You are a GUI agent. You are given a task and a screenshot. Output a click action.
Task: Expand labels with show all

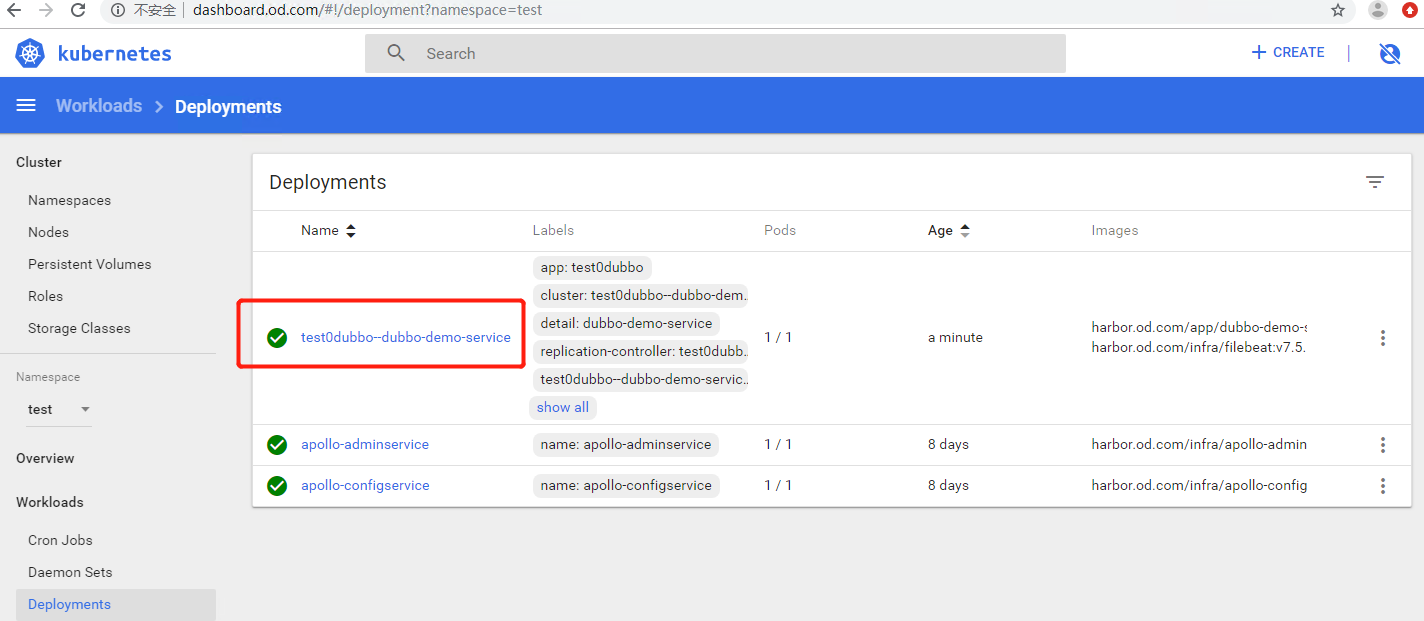point(563,408)
